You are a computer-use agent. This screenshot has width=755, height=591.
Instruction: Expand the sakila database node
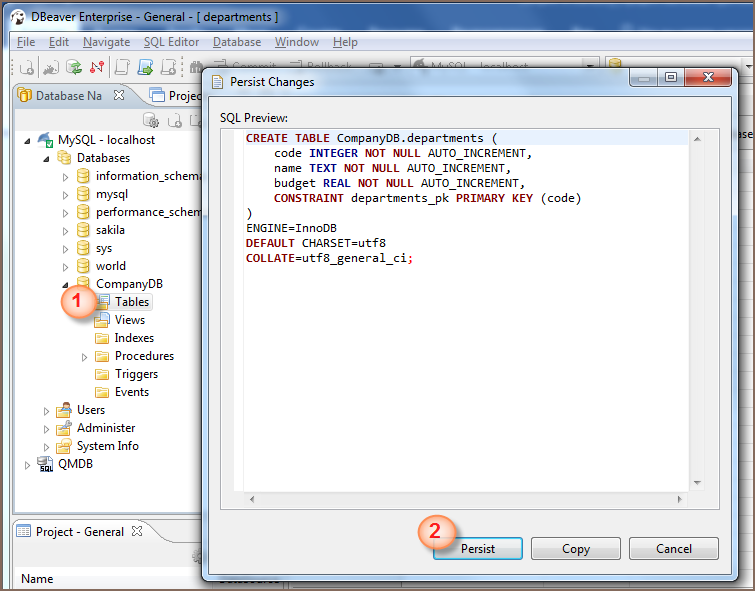point(66,230)
